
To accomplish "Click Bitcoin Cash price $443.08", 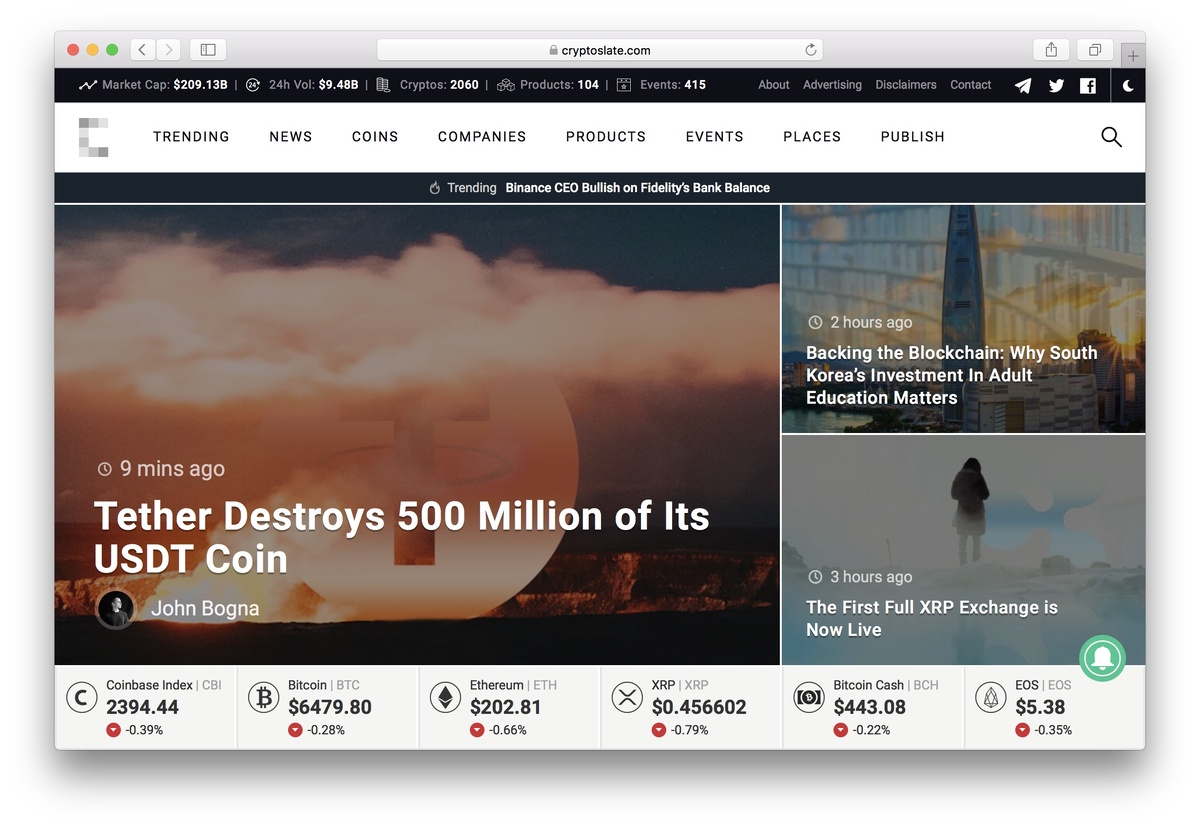I will pyautogui.click(x=870, y=707).
